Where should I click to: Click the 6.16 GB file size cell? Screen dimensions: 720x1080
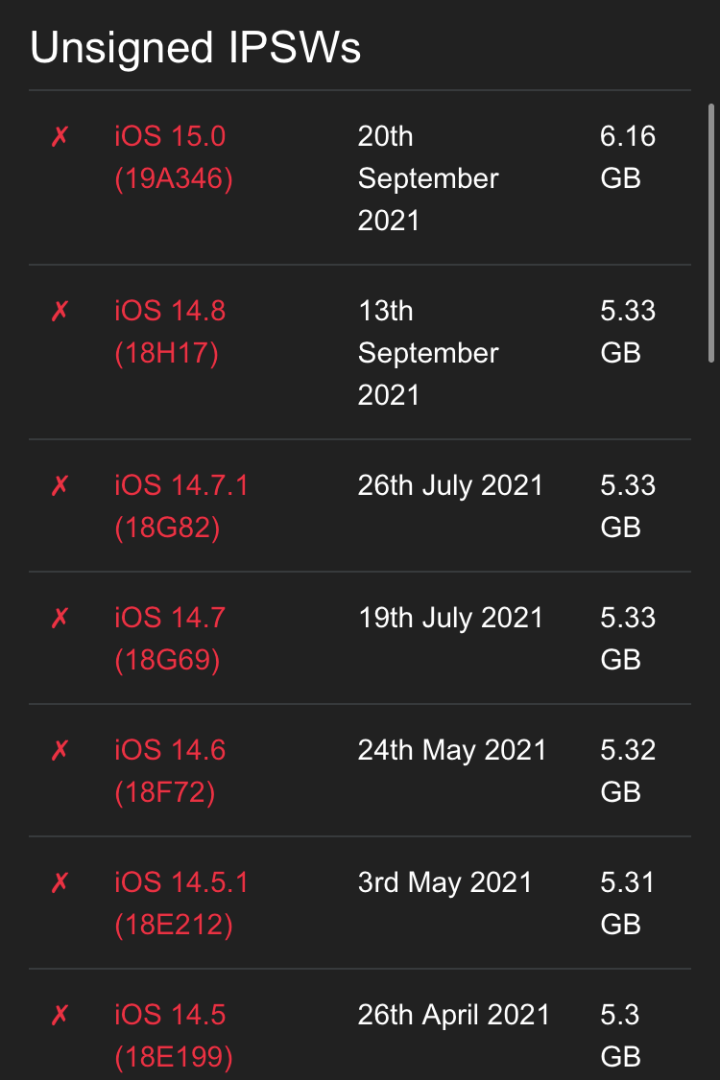(627, 157)
